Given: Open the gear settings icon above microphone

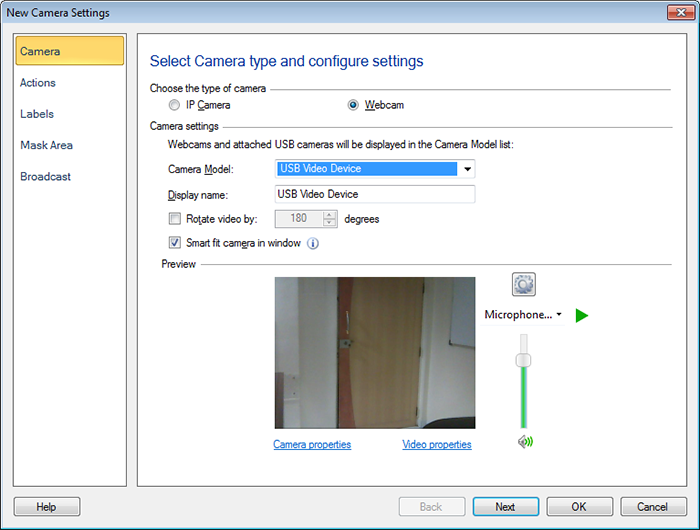Looking at the screenshot, I should pos(524,284).
